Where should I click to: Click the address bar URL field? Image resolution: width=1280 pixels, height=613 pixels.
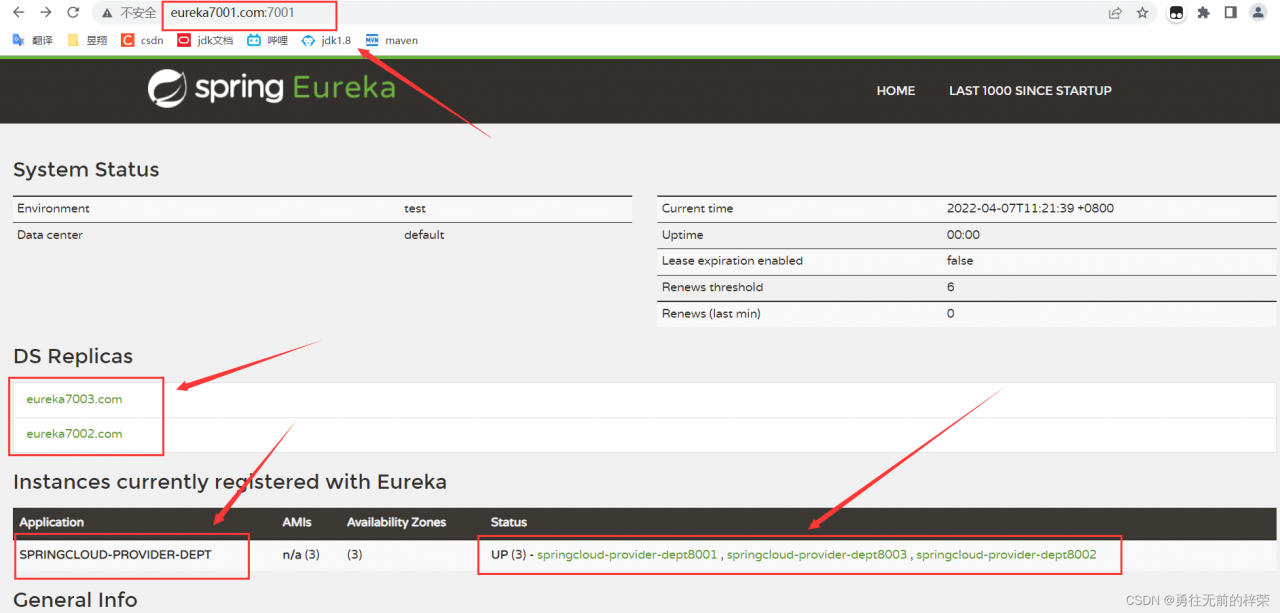click(600, 13)
